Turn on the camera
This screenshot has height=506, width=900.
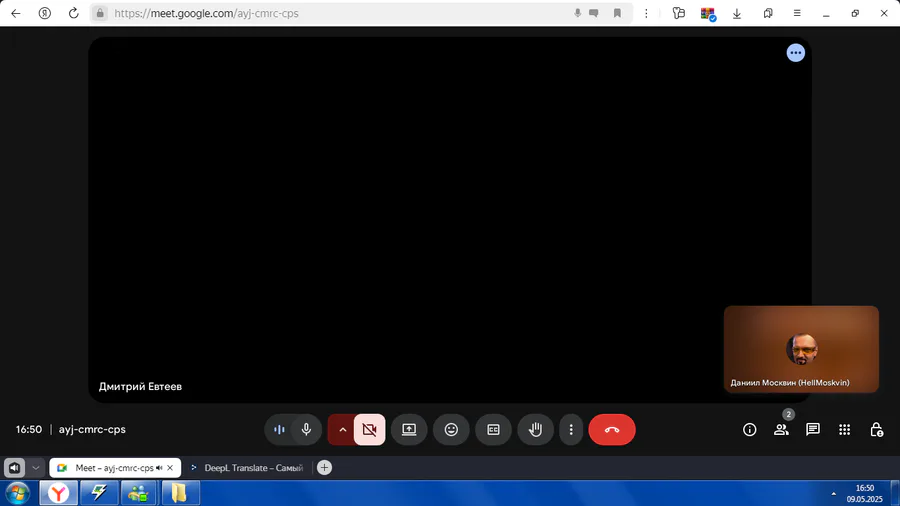[x=370, y=430]
